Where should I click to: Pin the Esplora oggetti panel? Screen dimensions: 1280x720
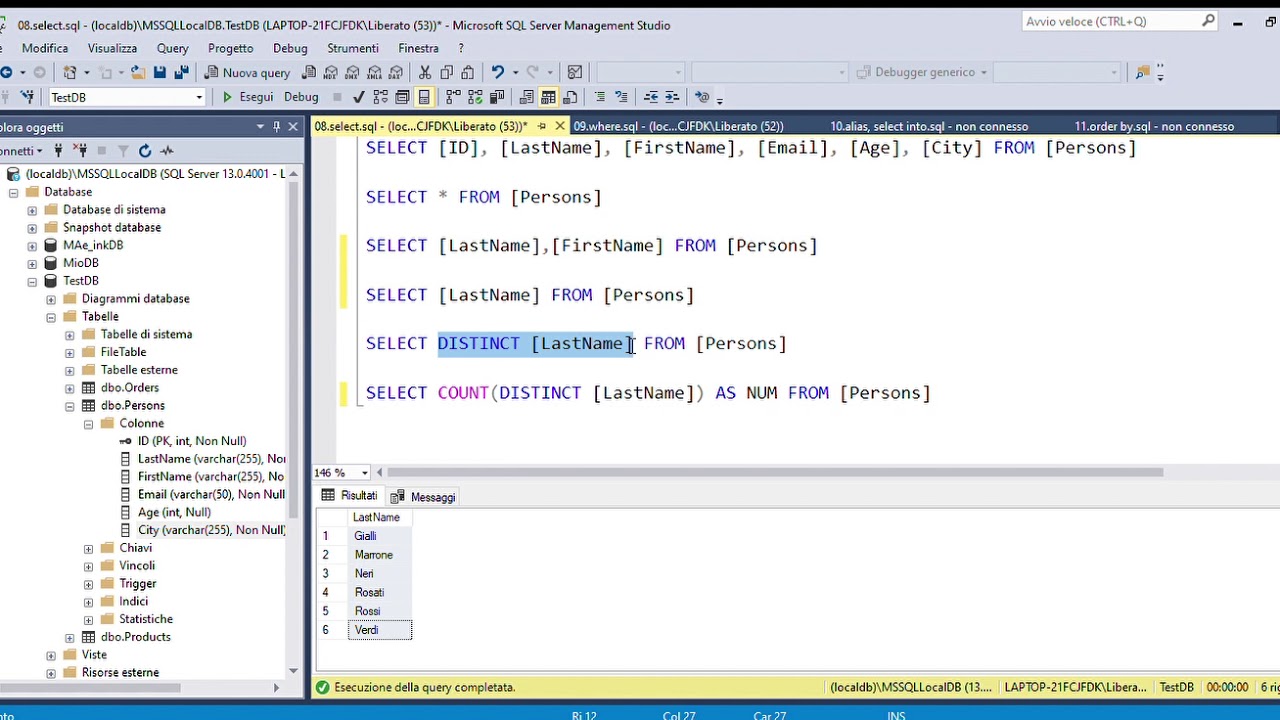(x=277, y=127)
